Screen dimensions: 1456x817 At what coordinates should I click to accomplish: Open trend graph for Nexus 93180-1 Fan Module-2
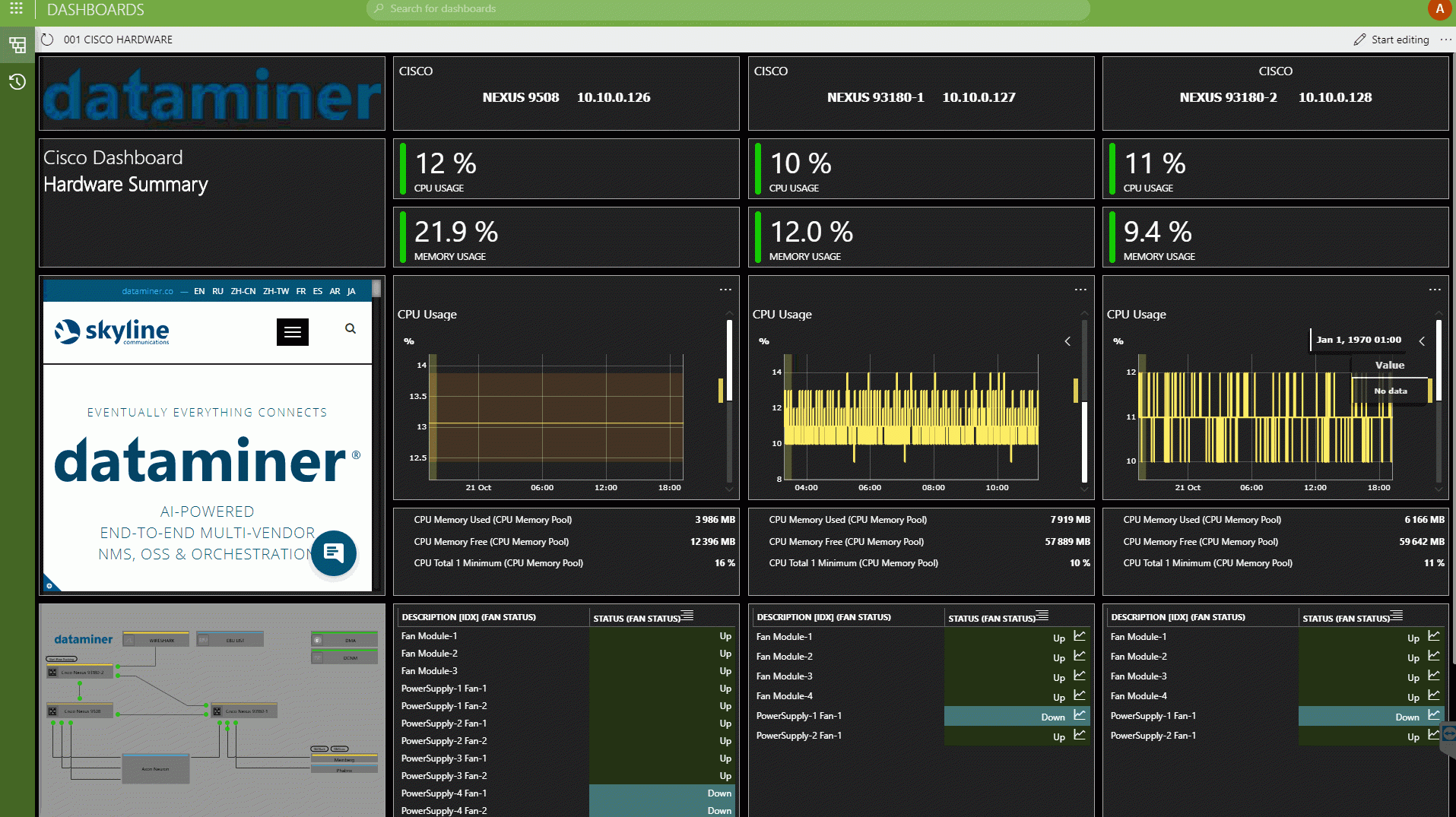[1080, 655]
